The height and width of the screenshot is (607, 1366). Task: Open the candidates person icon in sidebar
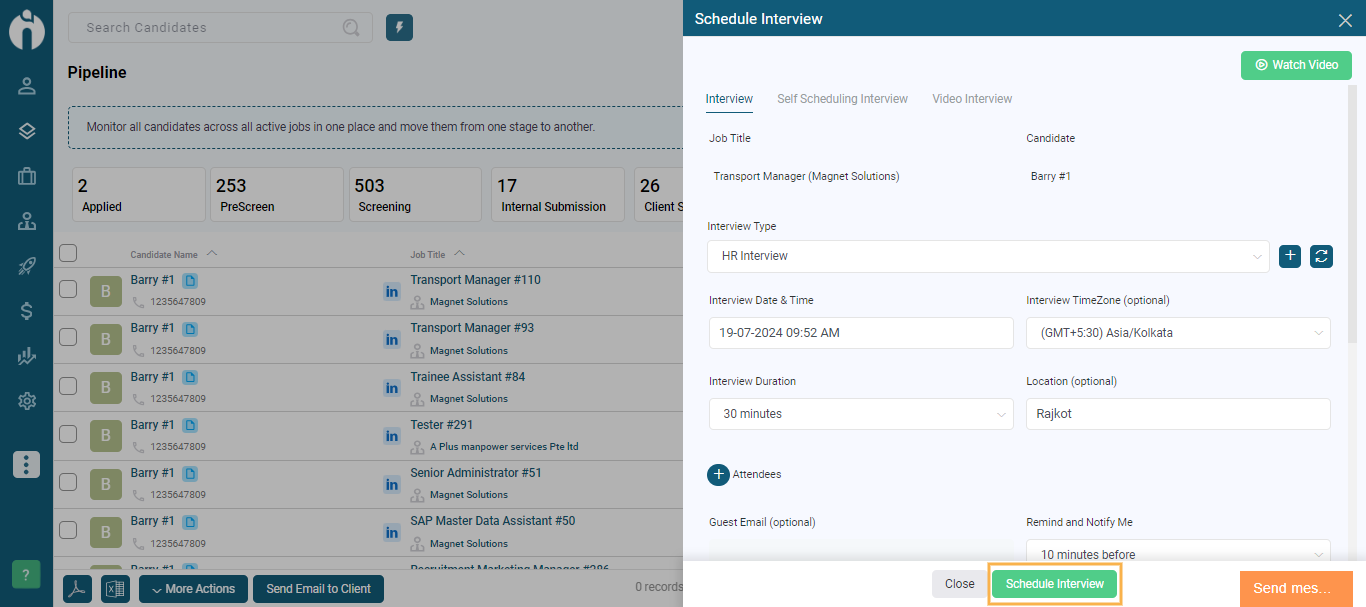(27, 85)
